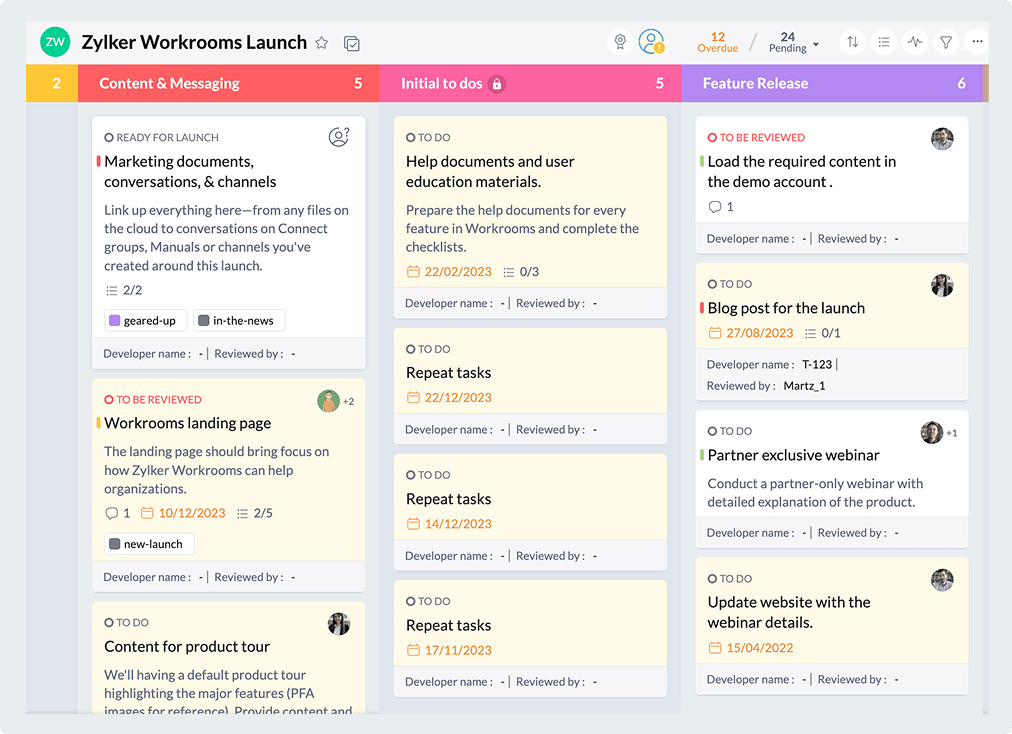Open Marketing documents, conversations, & channels task

pos(190,172)
